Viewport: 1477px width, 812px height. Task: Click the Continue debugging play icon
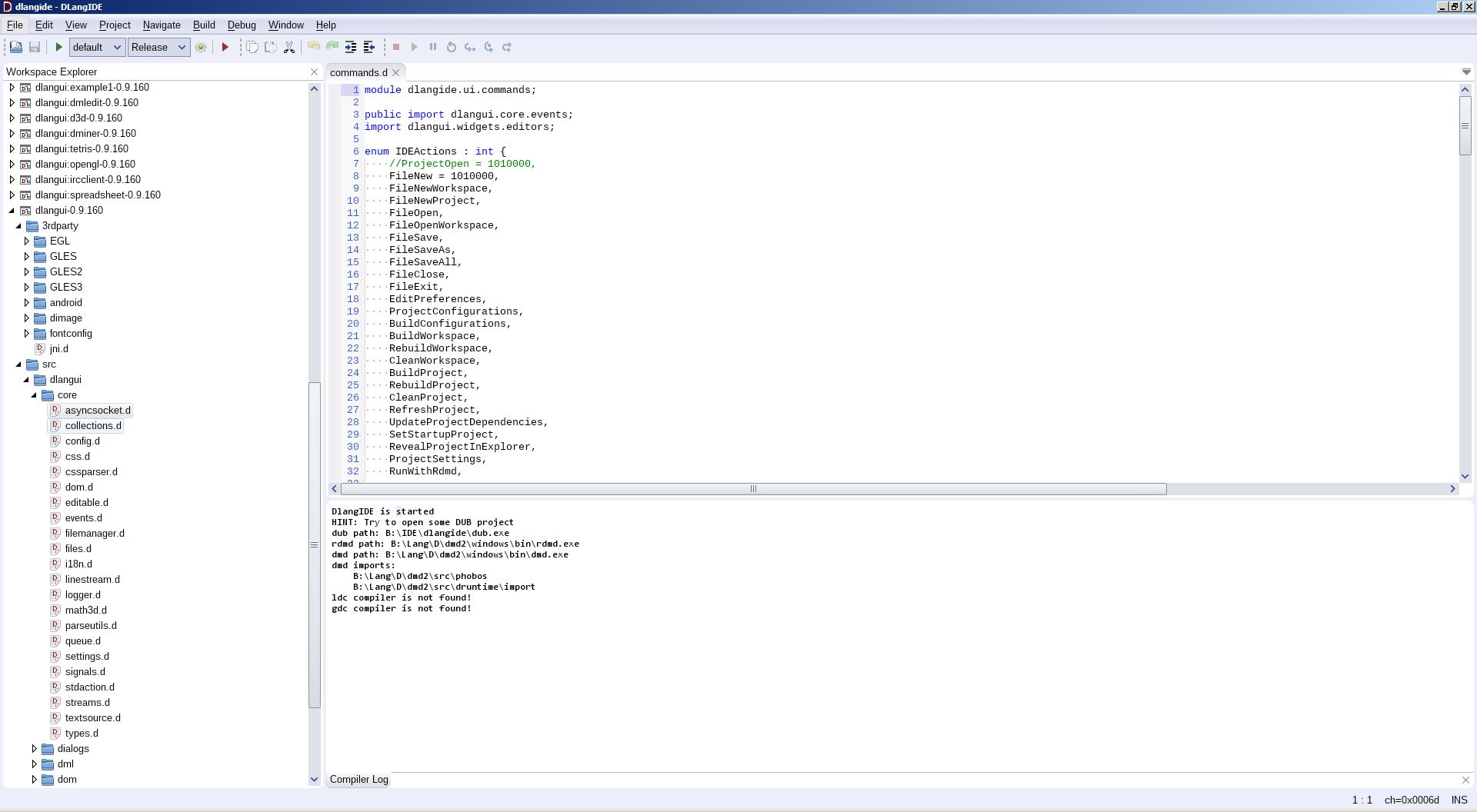tap(415, 47)
